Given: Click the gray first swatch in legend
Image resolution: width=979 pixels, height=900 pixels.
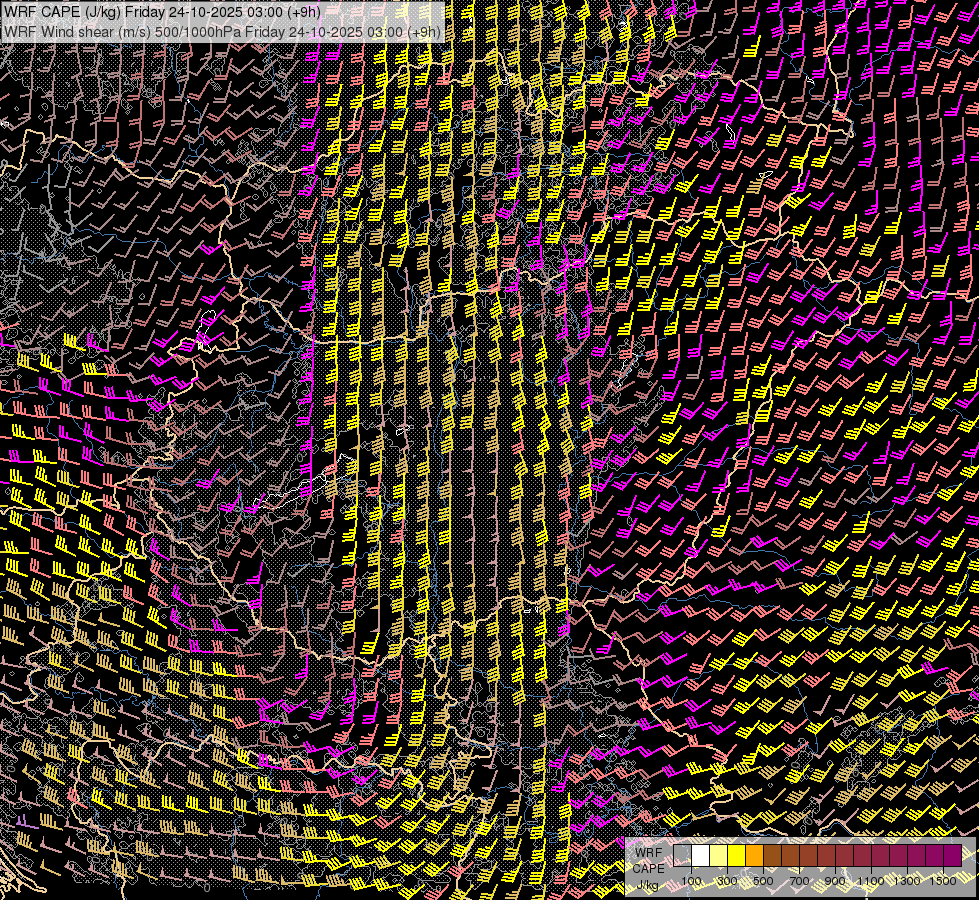Looking at the screenshot, I should 683,856.
